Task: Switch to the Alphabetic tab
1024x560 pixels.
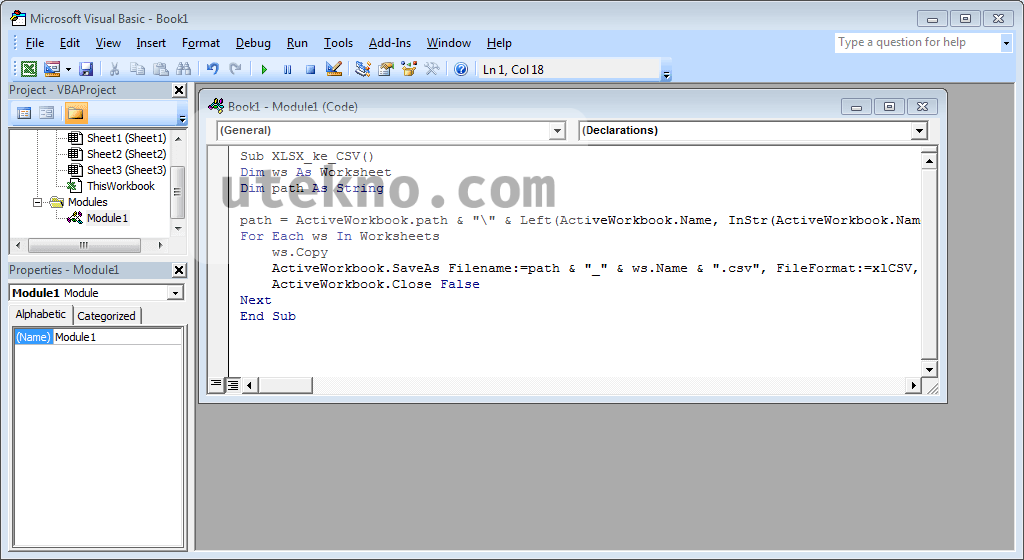Action: tap(40, 314)
